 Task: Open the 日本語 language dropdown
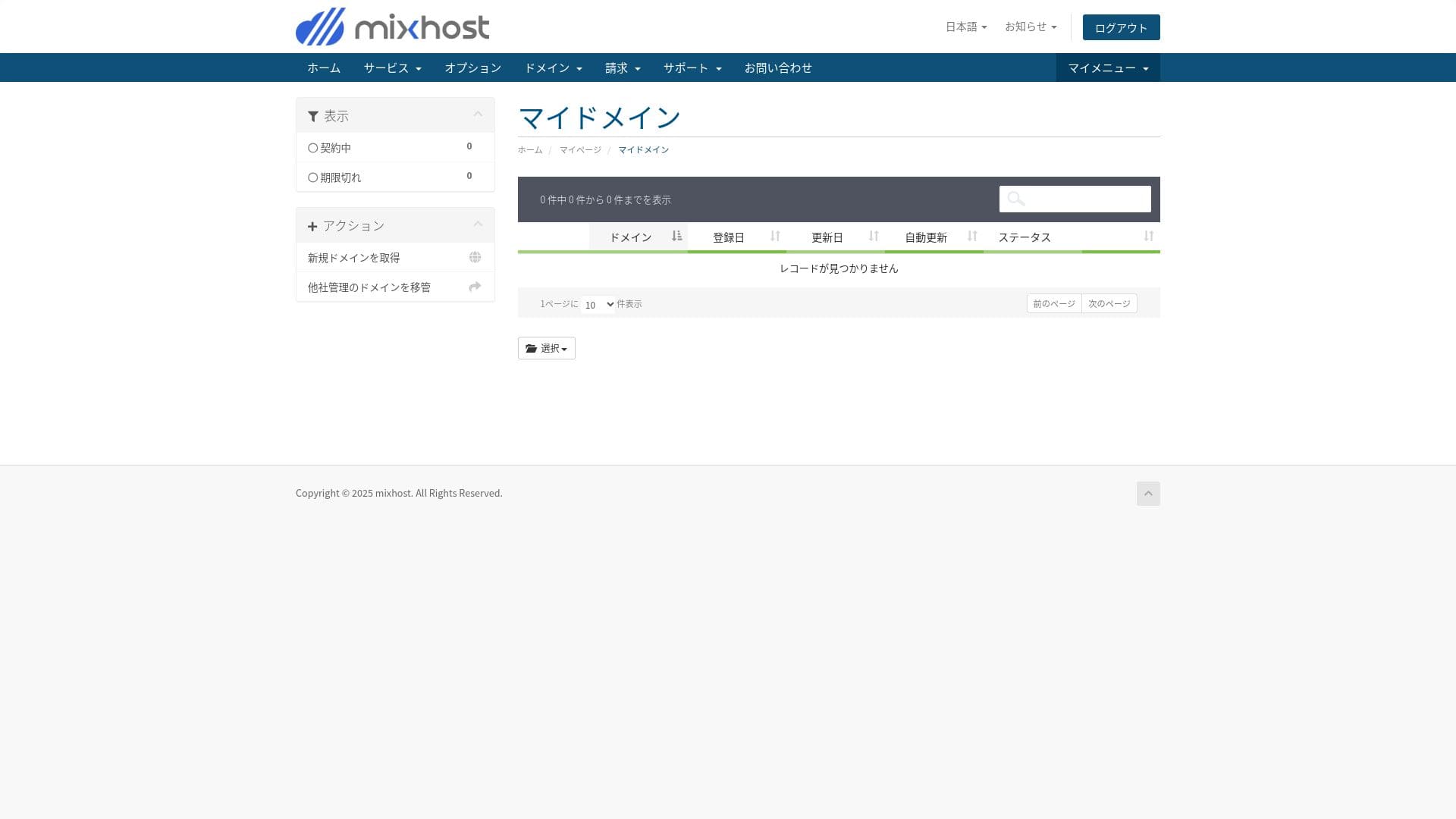click(965, 27)
